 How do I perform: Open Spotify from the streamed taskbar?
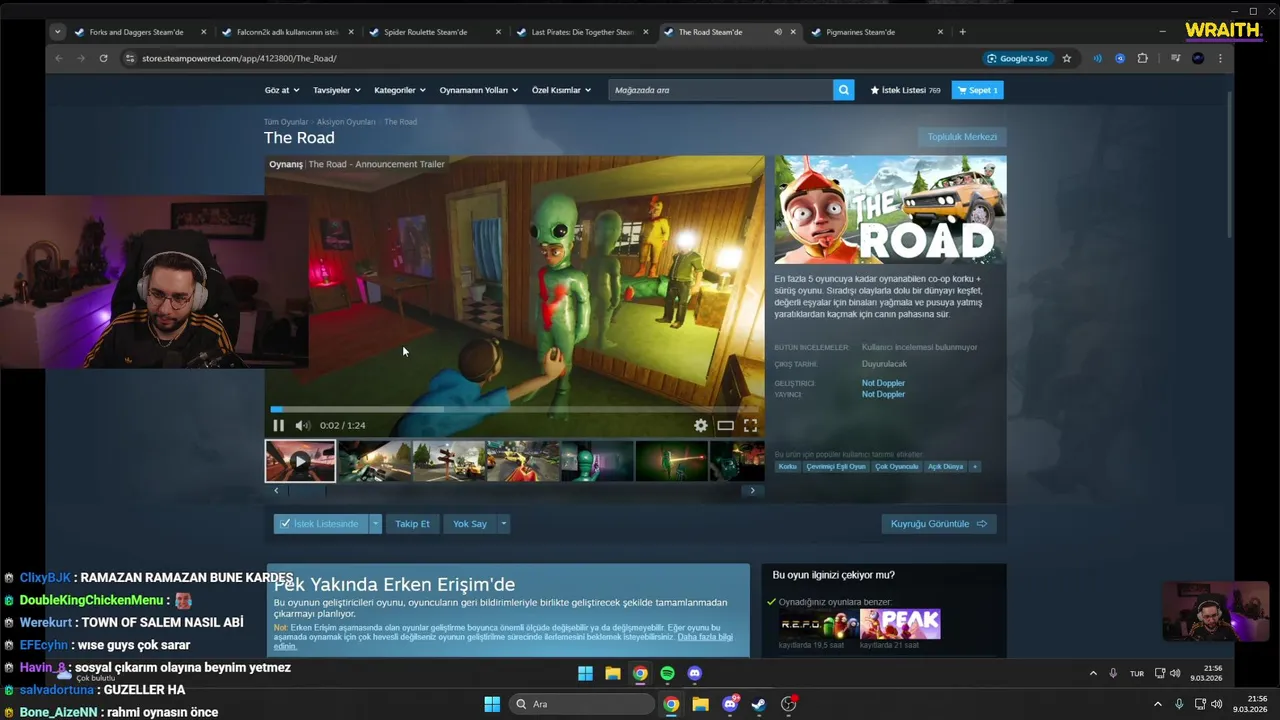tap(667, 673)
